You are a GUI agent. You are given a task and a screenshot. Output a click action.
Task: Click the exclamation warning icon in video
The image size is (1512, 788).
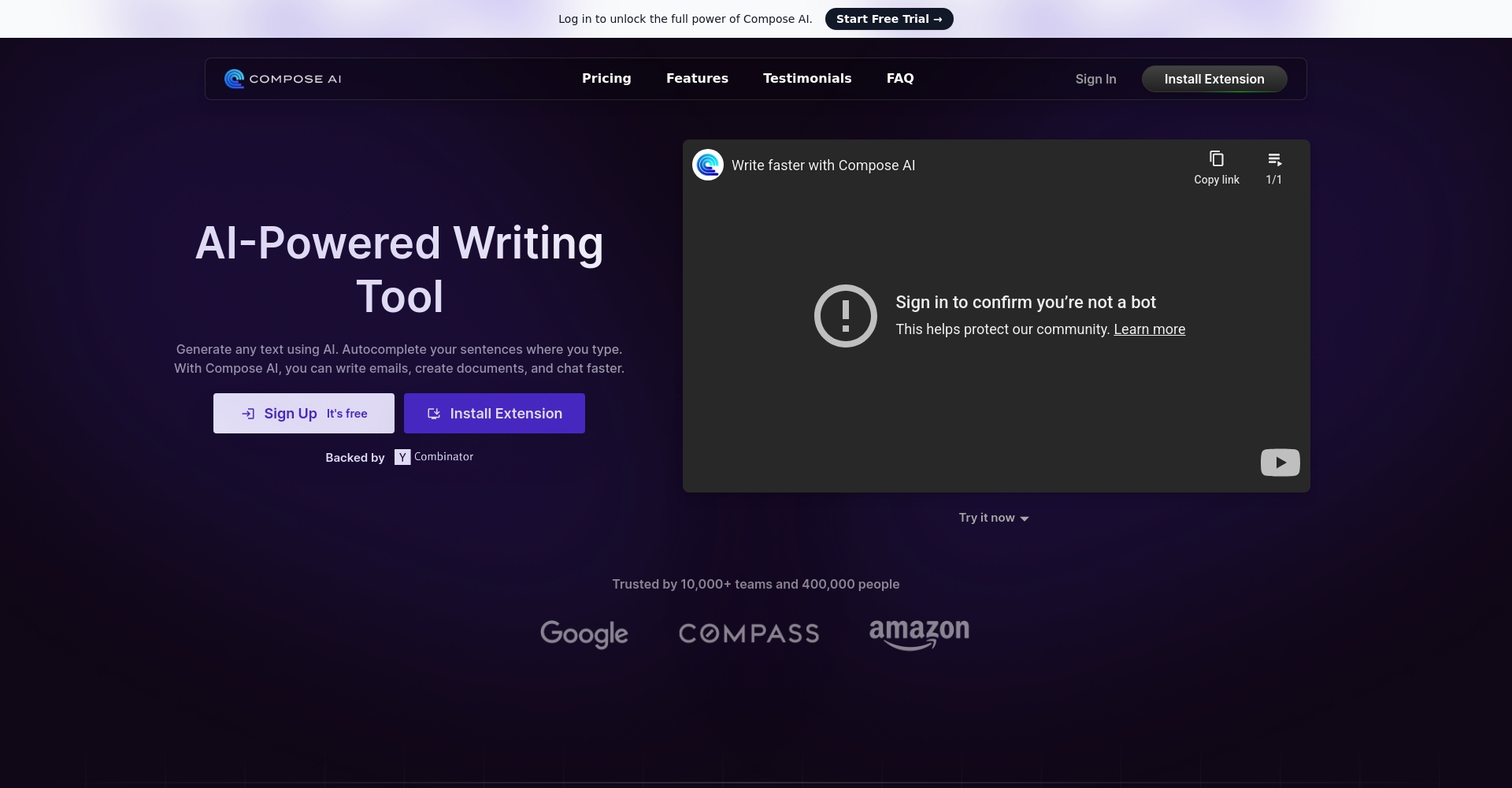[845, 316]
